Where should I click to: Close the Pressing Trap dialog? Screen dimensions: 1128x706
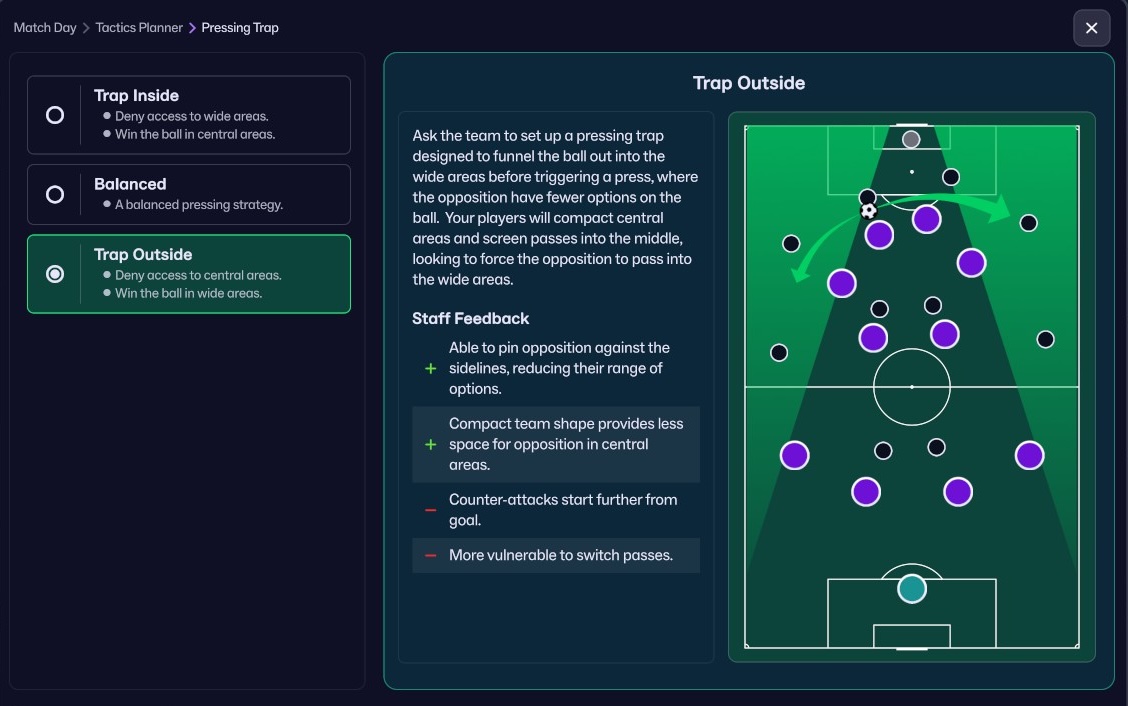point(1091,28)
